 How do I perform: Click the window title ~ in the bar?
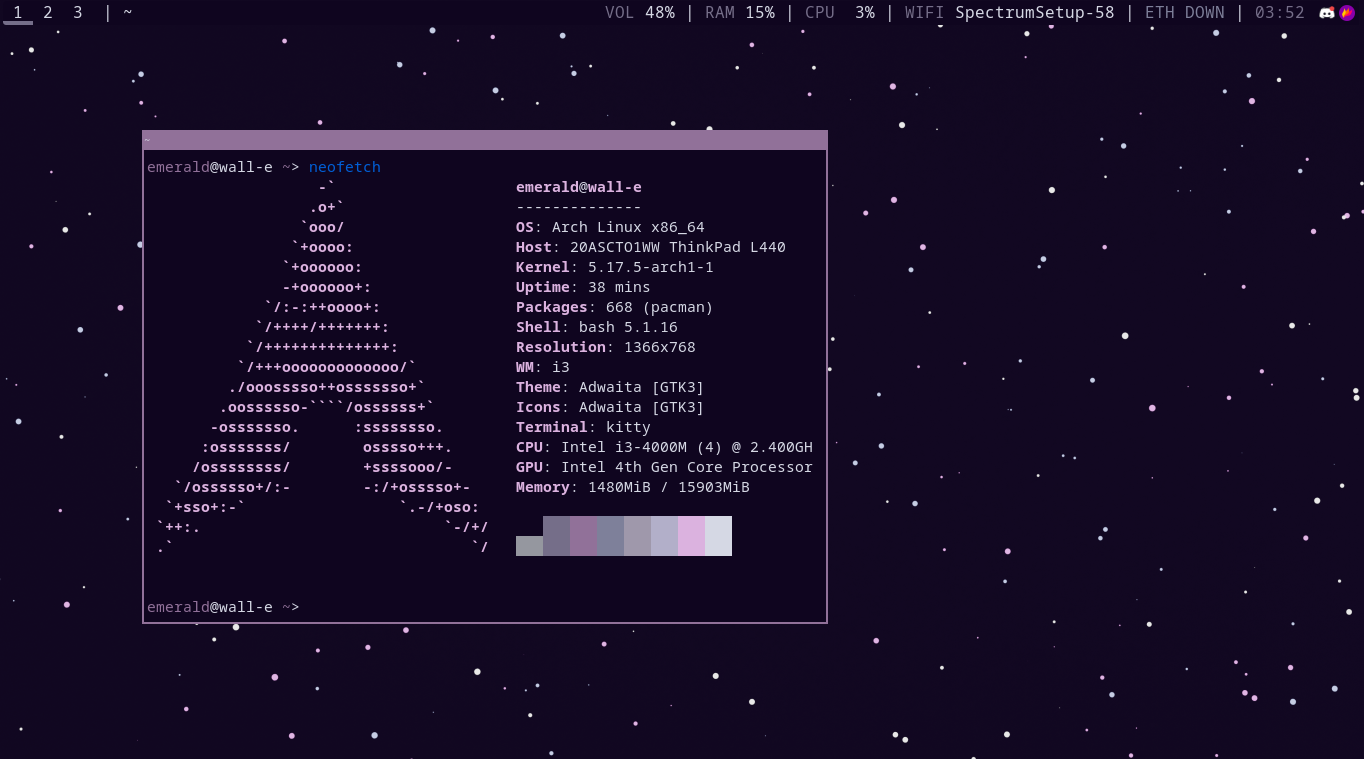coord(128,12)
